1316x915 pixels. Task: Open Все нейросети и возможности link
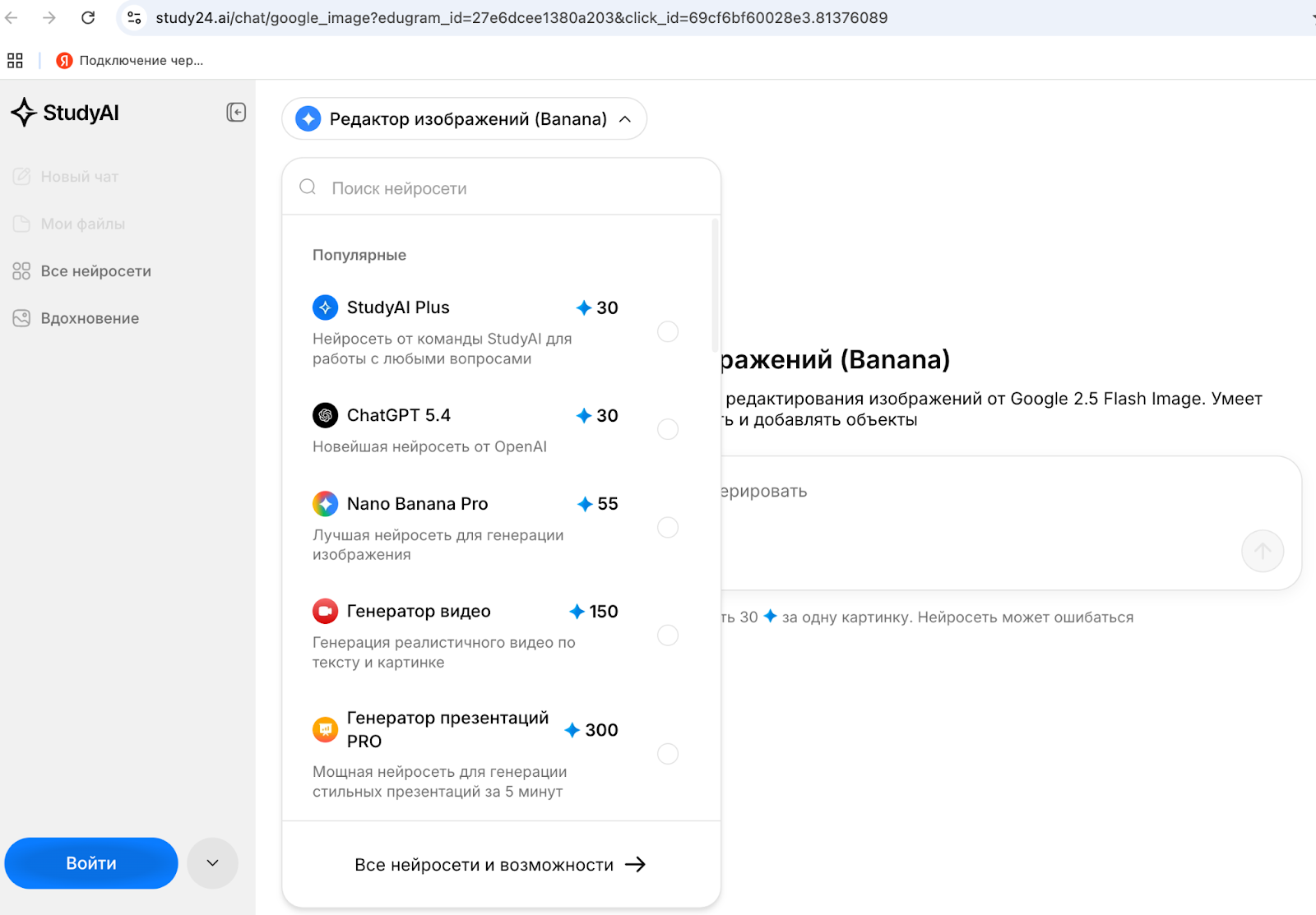(500, 865)
